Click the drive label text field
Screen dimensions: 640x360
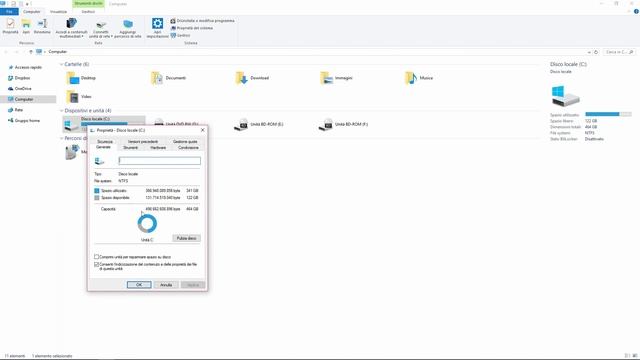[160, 161]
